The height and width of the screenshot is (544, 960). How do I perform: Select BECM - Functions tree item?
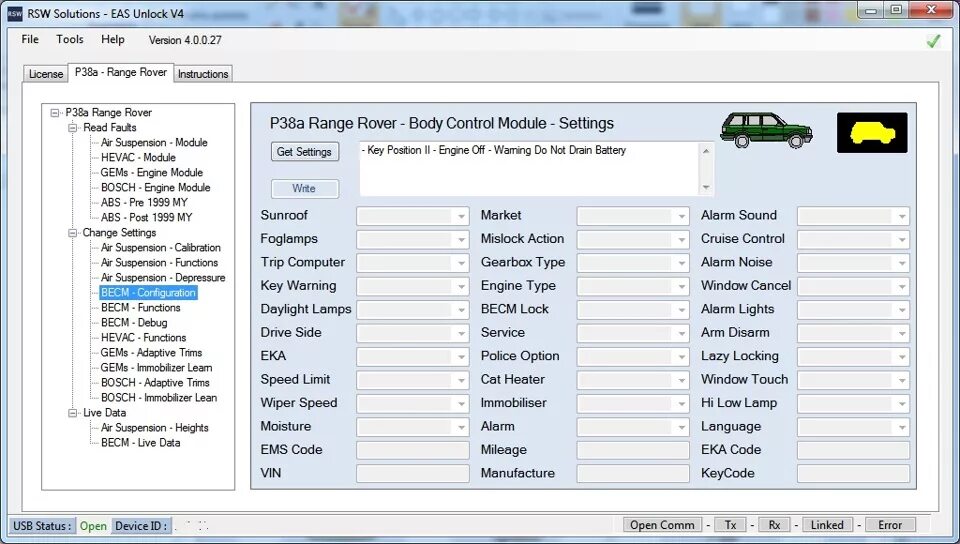tap(141, 308)
